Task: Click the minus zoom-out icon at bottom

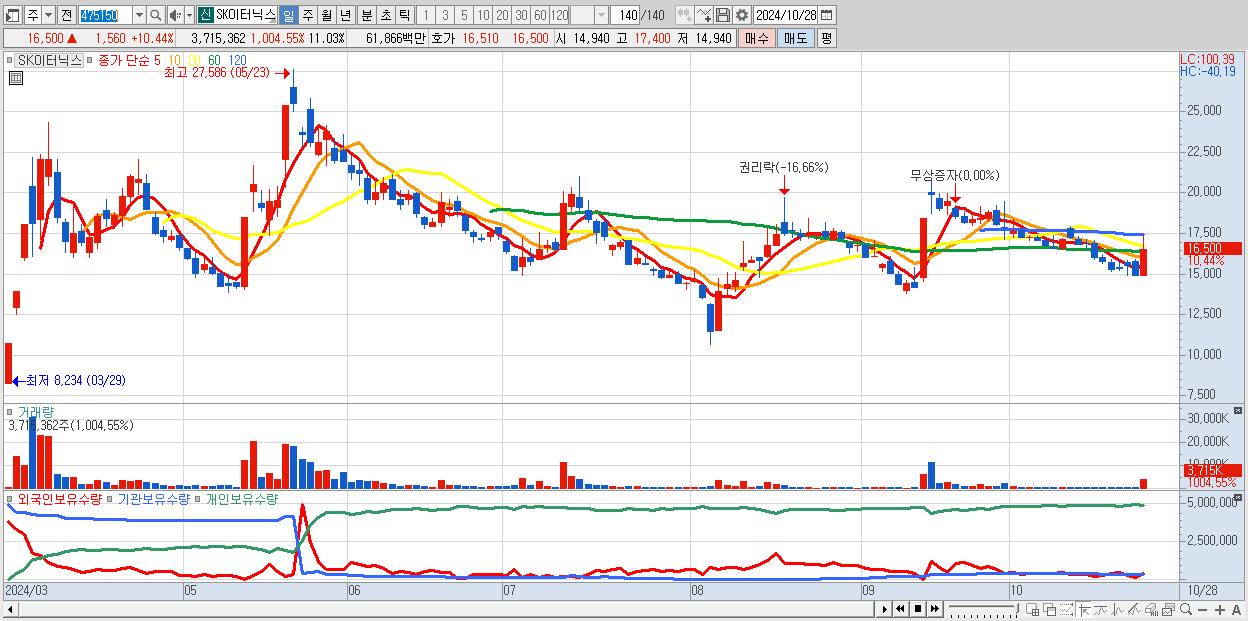Action: click(1202, 609)
